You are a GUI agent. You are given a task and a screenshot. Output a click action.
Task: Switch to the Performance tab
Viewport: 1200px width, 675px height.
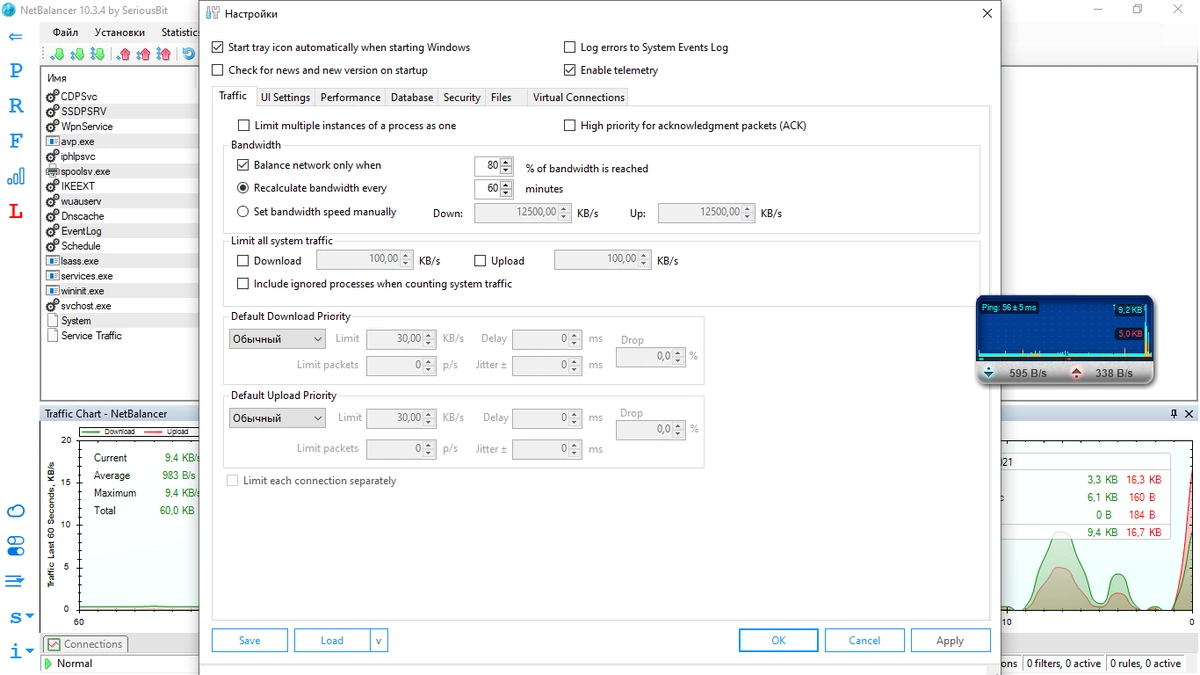(350, 97)
